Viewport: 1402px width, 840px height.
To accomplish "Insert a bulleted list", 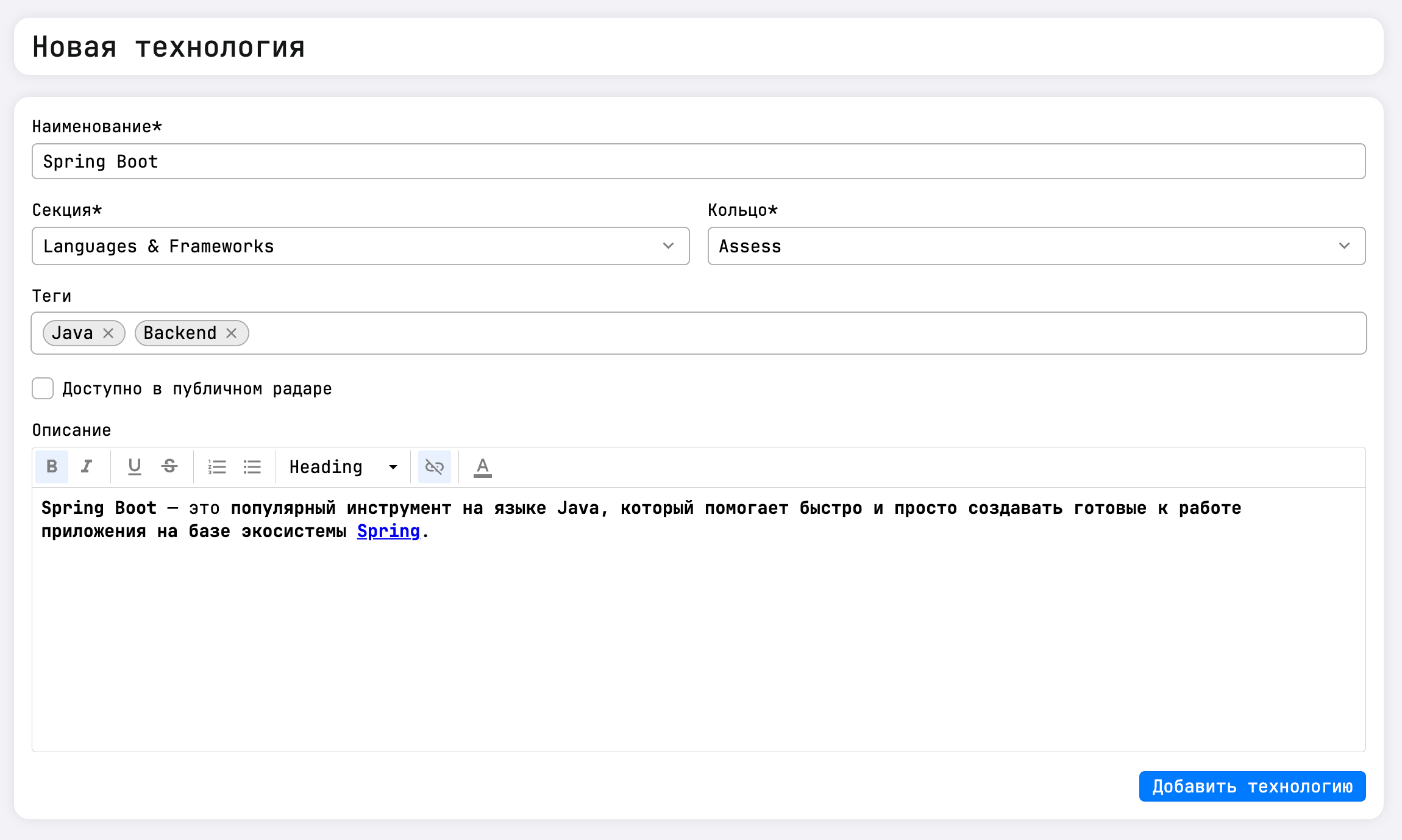I will point(252,467).
